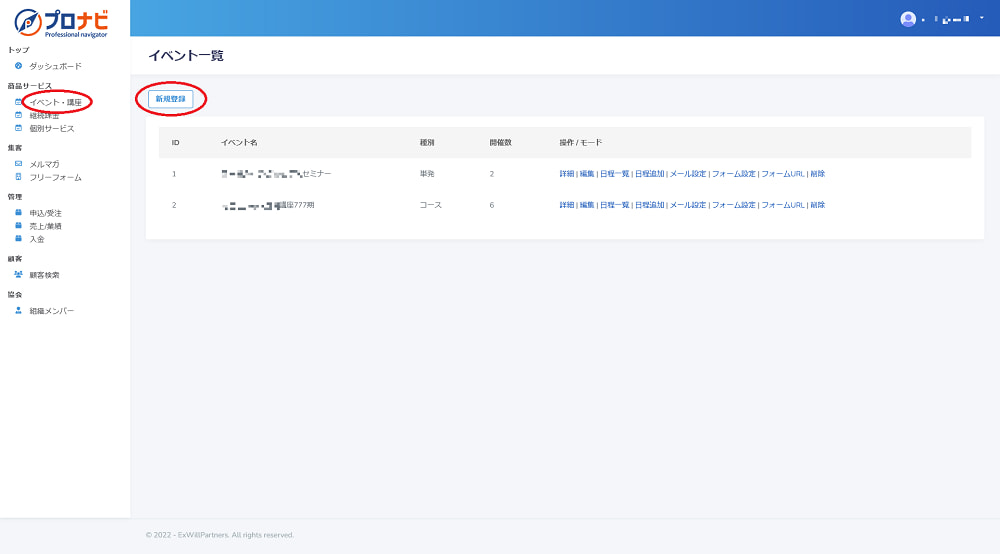Screen dimensions: 1000x554
Task: Click event name ending in 講座777期
Action: [268, 205]
